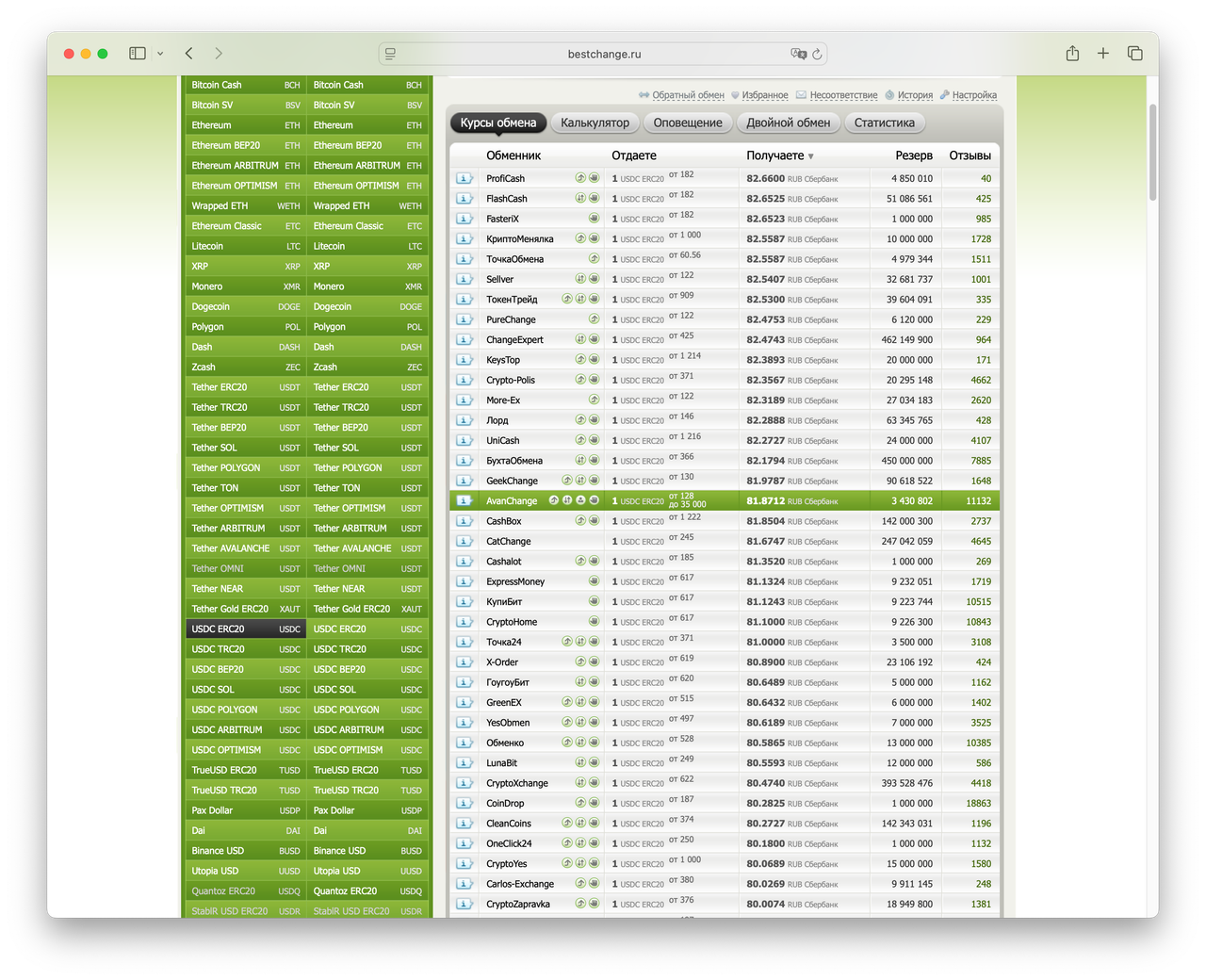Screen dimensions: 1206x980
Task: Click the reserve 462 149 900 cell
Action: pos(906,340)
